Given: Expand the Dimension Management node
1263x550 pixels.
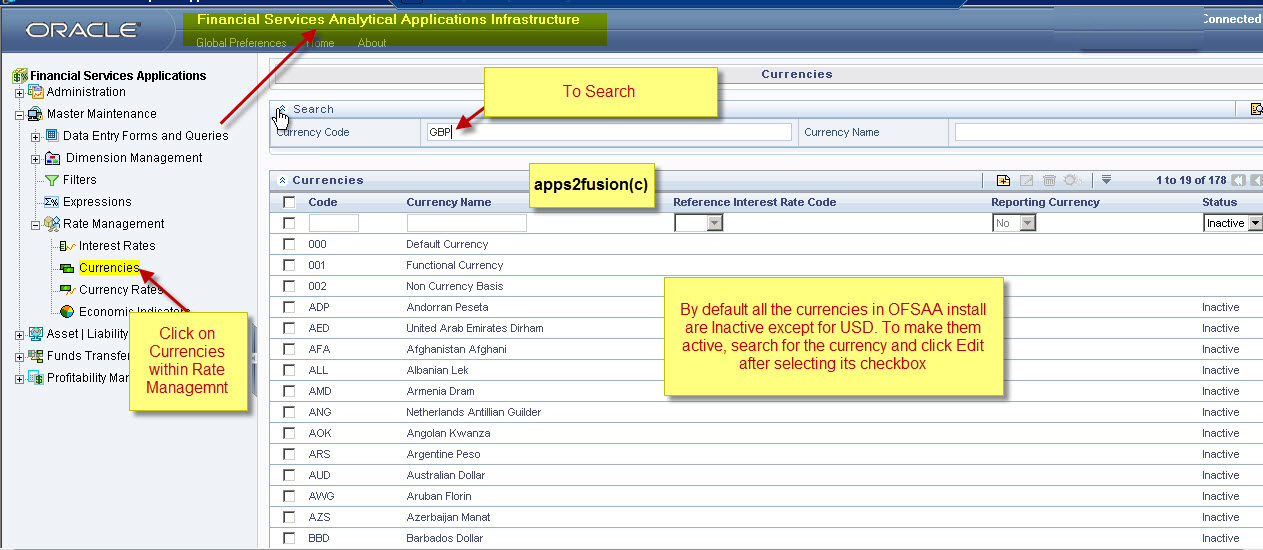Looking at the screenshot, I should [x=36, y=159].
